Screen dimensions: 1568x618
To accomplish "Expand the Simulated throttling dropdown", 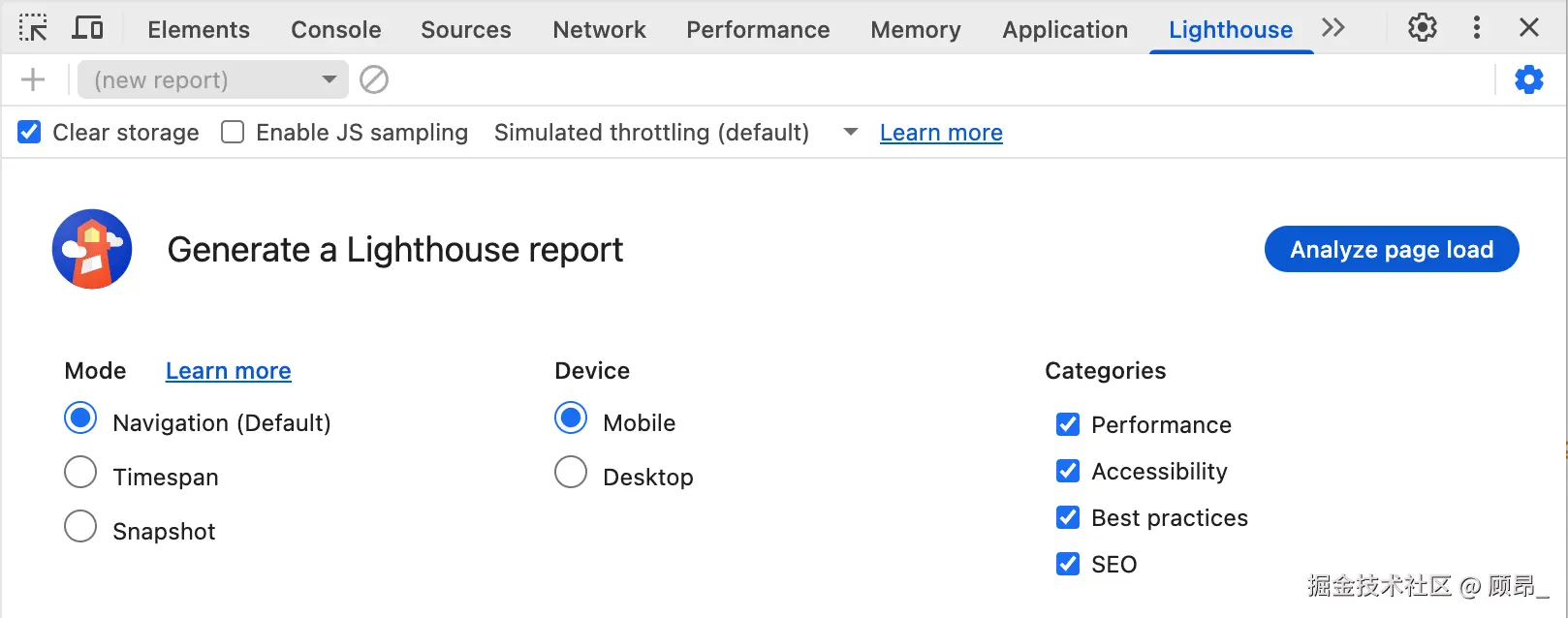I will (675, 133).
